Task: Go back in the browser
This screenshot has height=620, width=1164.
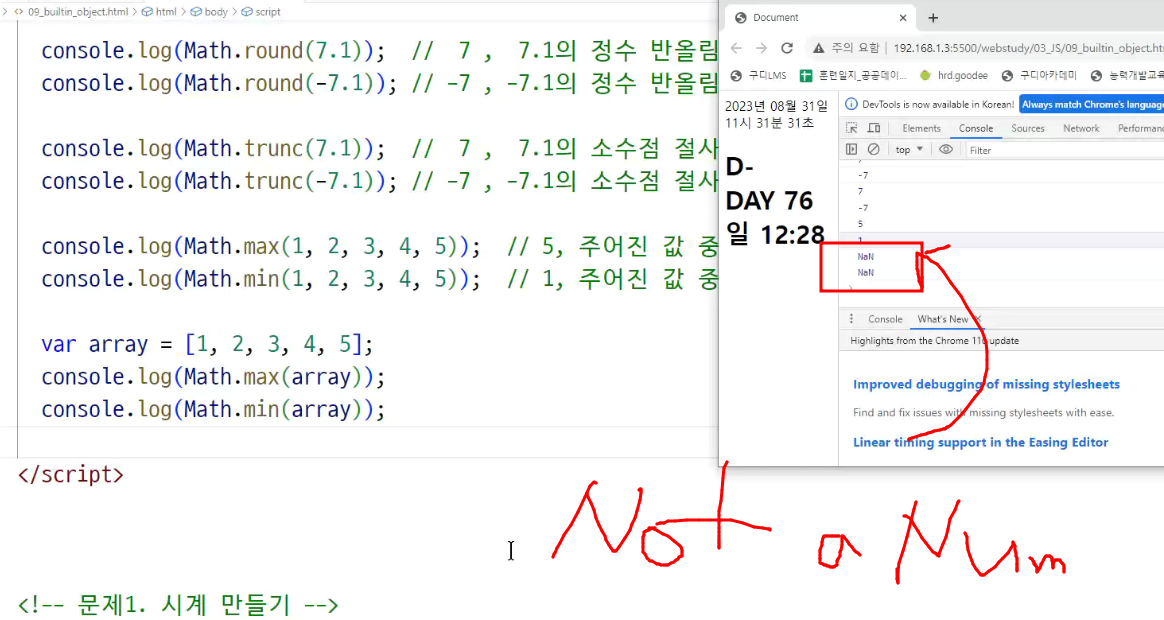Action: [x=736, y=48]
